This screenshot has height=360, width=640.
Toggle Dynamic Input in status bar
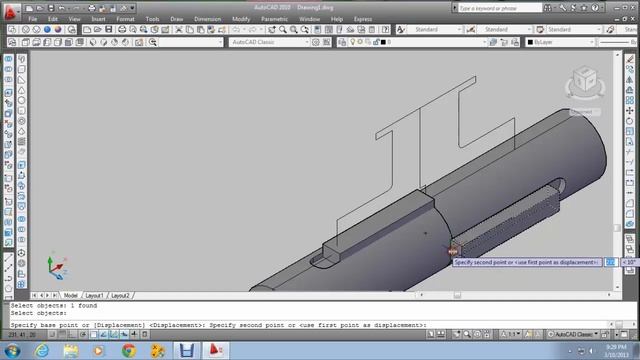[x=124, y=334]
